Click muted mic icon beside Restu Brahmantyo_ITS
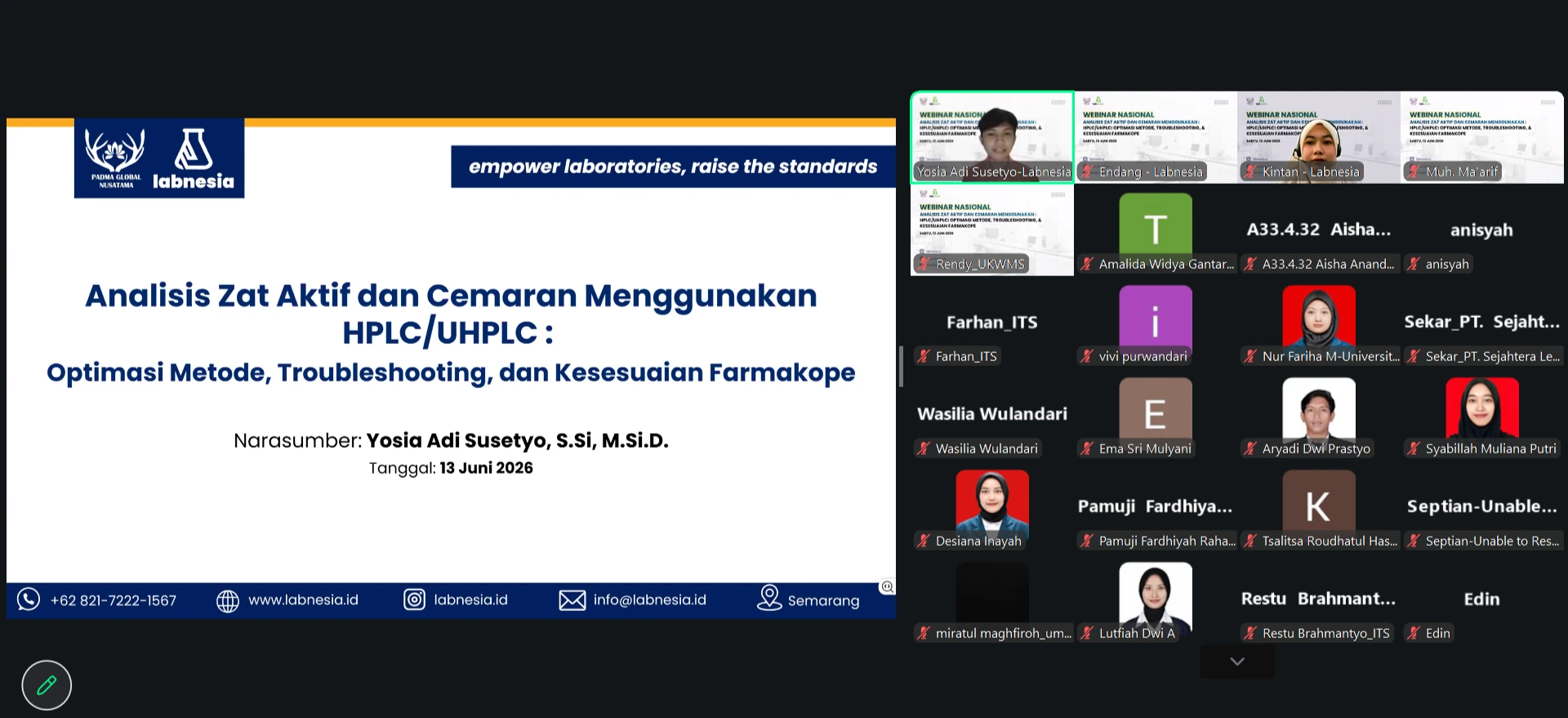Screen dimensions: 1568x718 1250,633
